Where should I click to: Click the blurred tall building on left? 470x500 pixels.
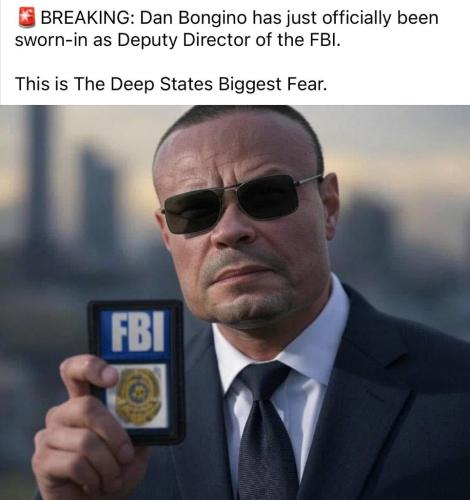click(38, 183)
